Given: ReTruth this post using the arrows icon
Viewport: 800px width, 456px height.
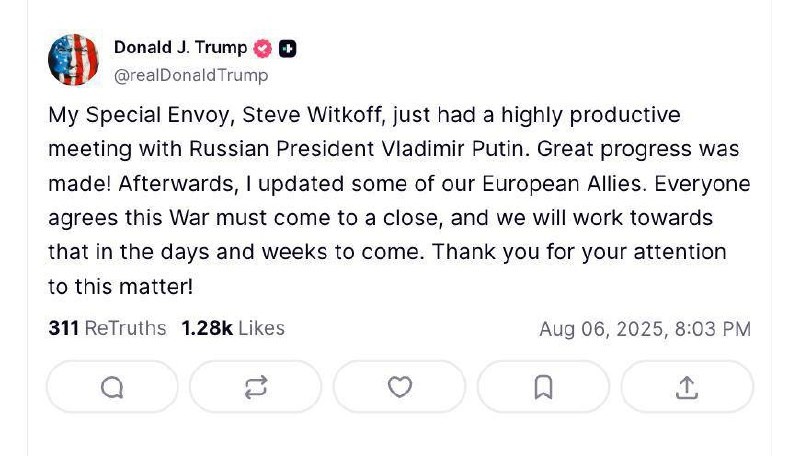Looking at the screenshot, I should [x=256, y=387].
